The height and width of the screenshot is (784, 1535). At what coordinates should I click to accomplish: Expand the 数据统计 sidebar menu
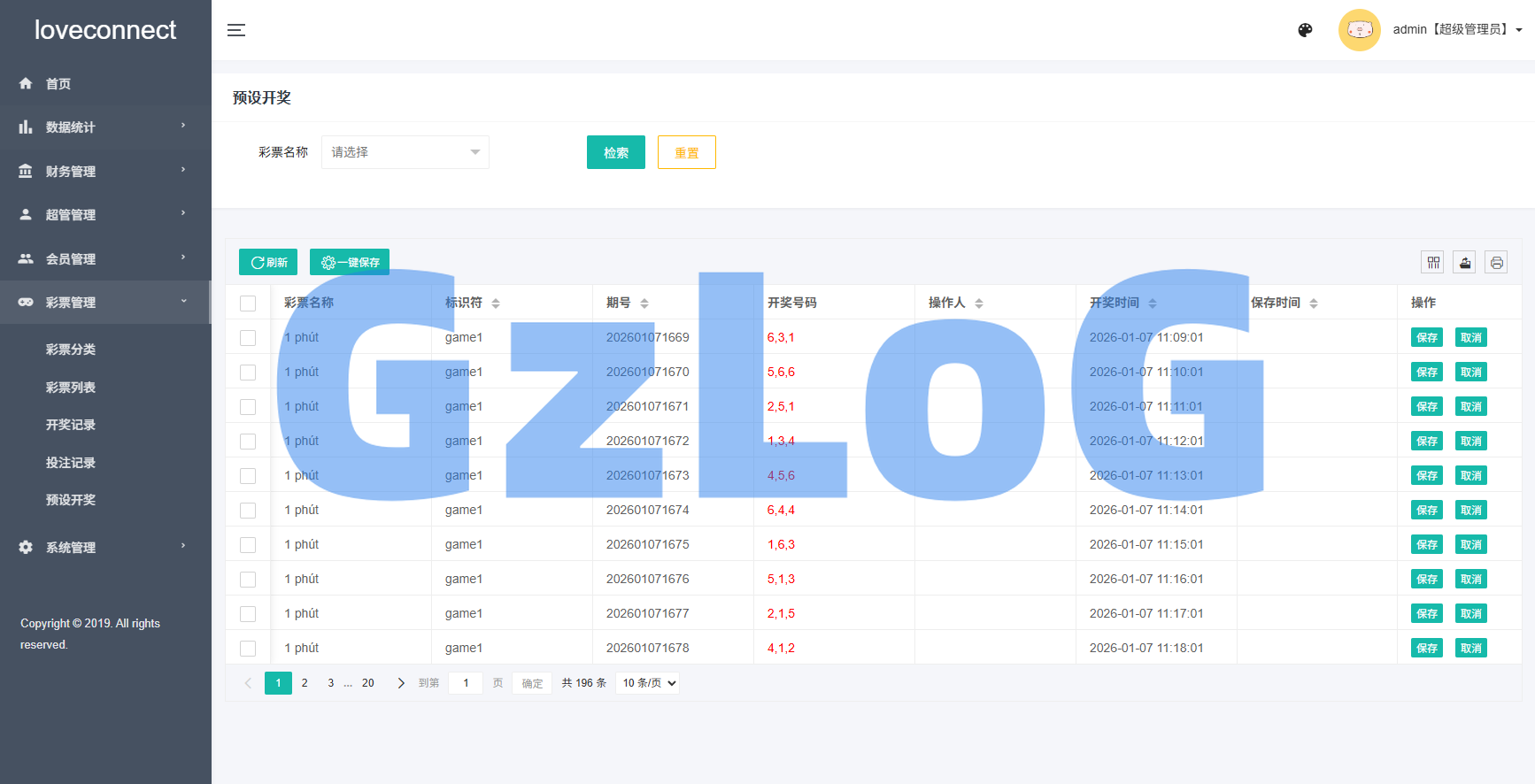click(x=105, y=127)
